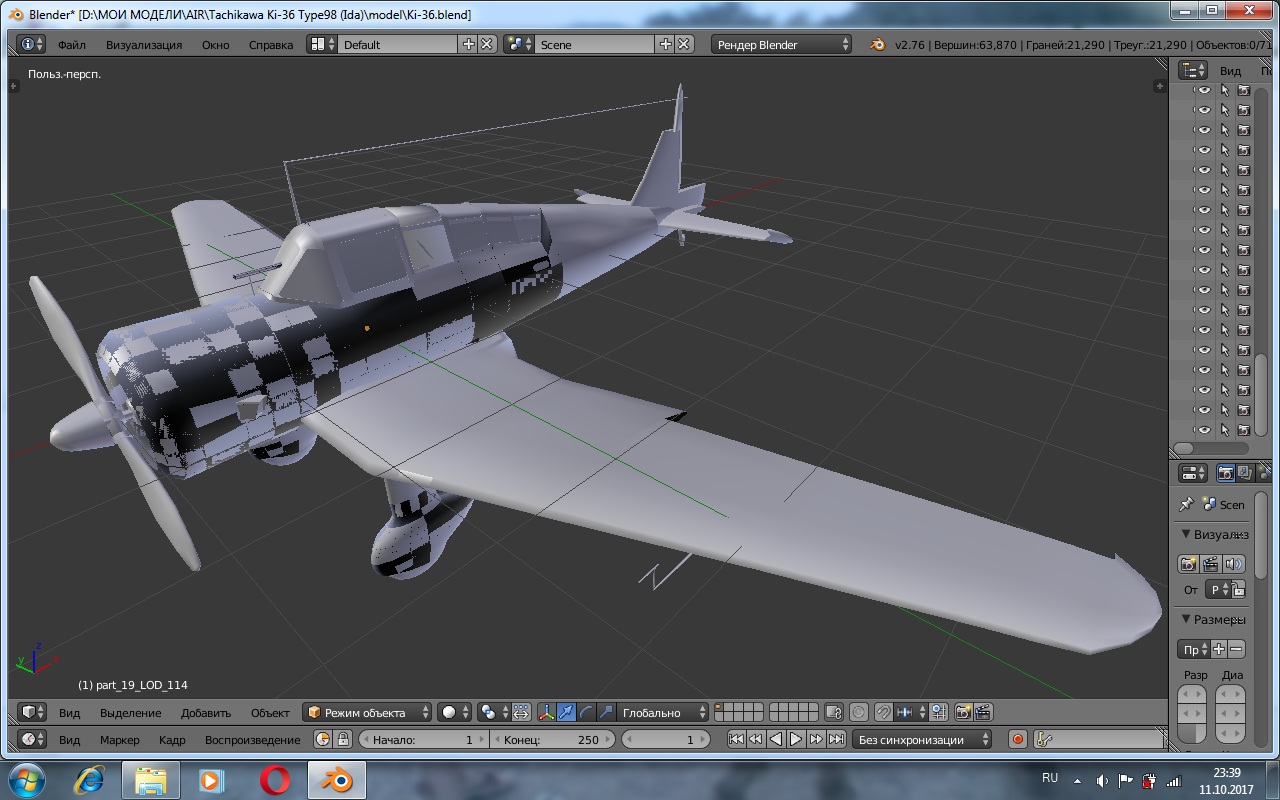Toggle the eye visibility of the top outliner item
The width and height of the screenshot is (1280, 800).
pos(1204,90)
